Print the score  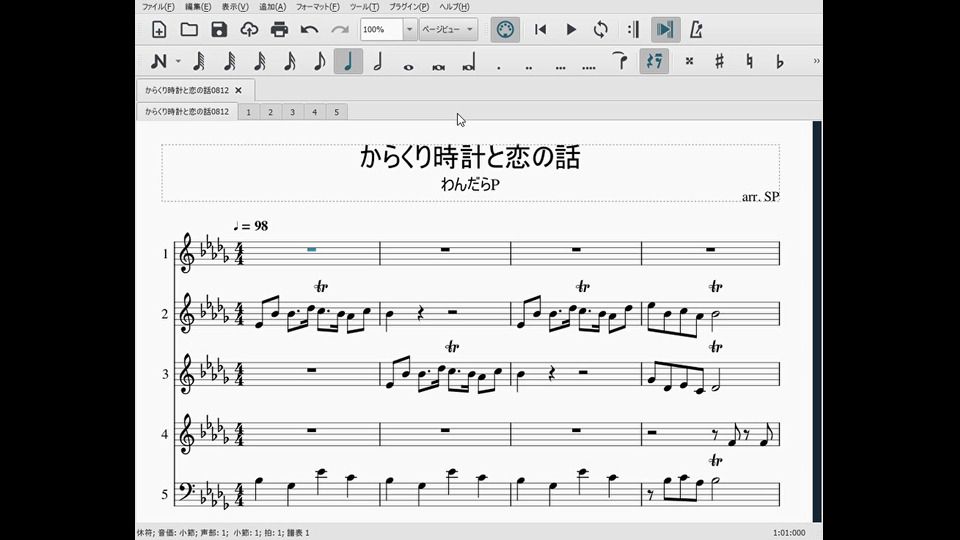click(279, 29)
